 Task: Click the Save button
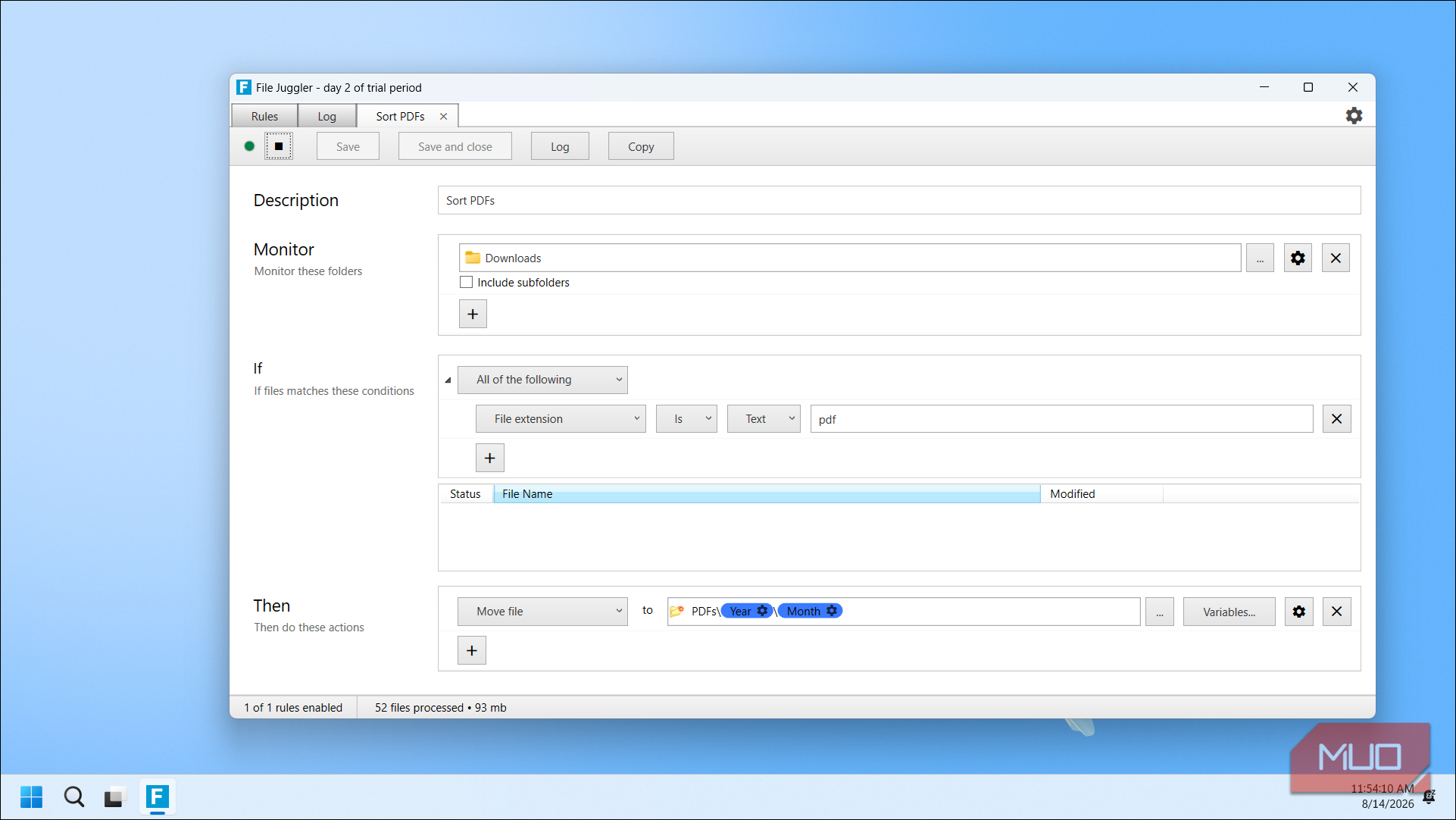348,146
